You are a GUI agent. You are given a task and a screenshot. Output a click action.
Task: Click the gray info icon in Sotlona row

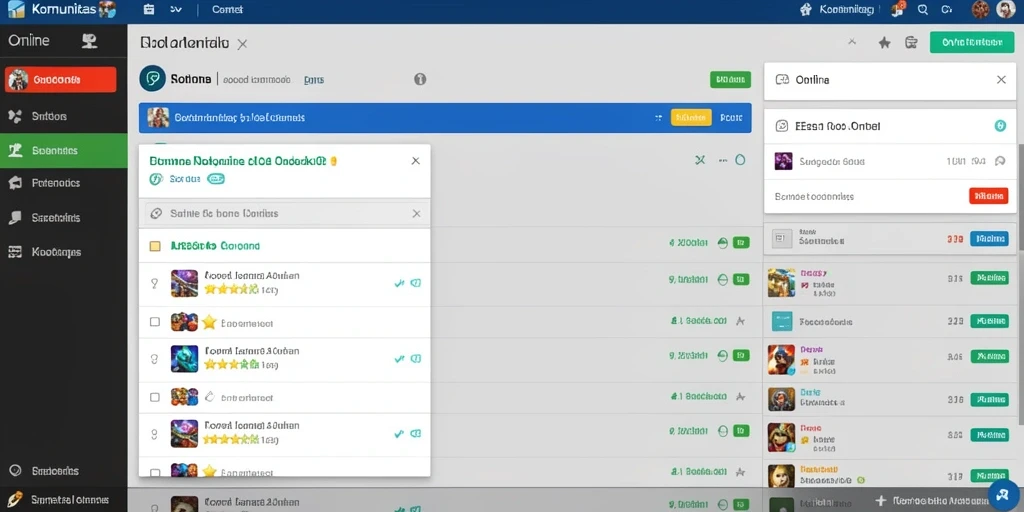click(420, 79)
